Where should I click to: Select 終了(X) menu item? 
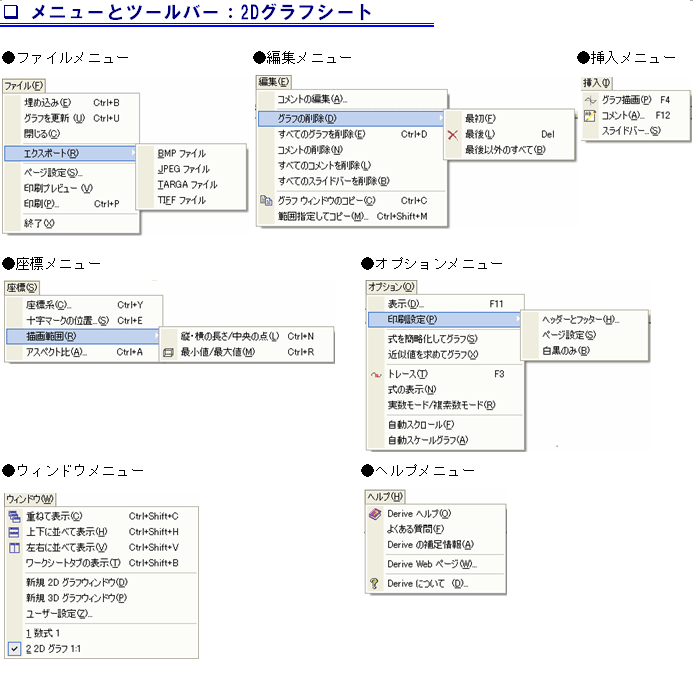pos(72,224)
